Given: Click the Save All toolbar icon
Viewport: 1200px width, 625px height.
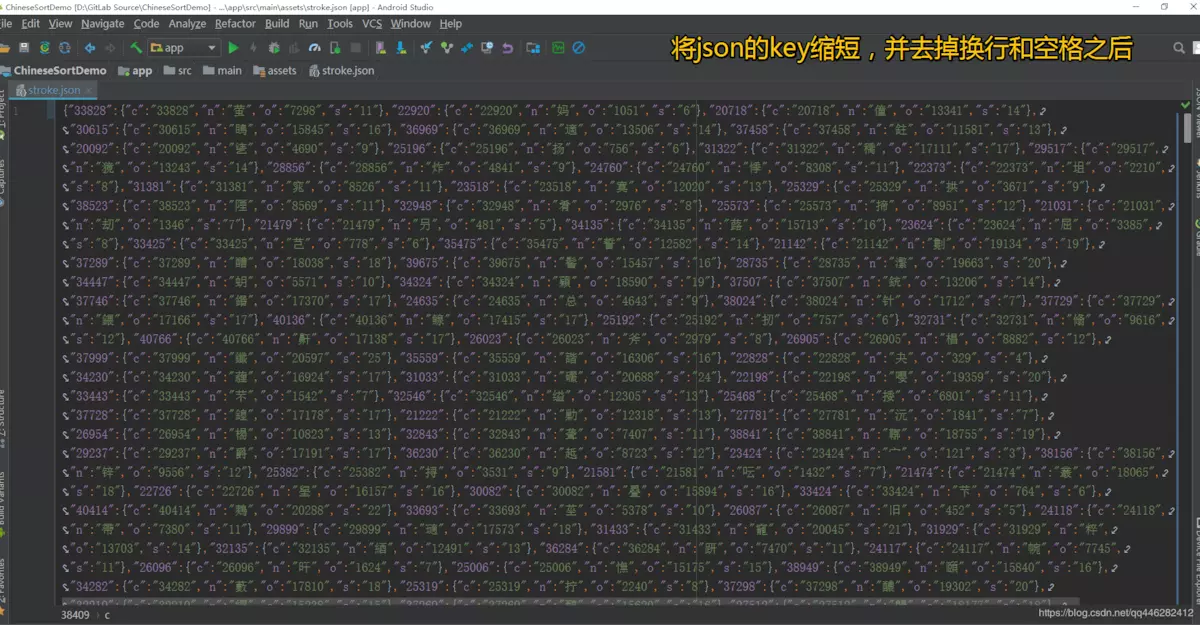Looking at the screenshot, I should point(24,47).
